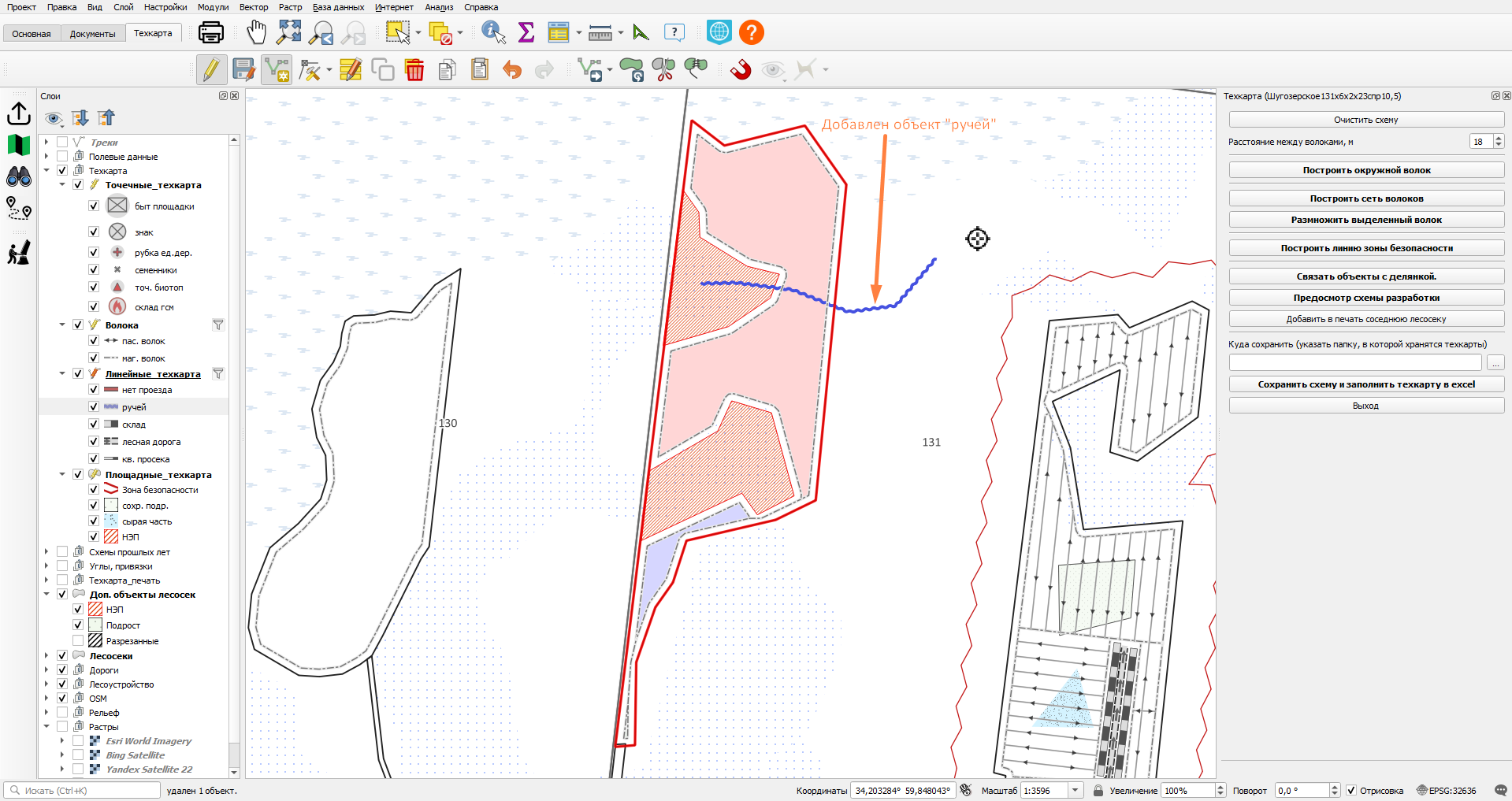This screenshot has width=1512, height=801.
Task: Expand the Схемы прошлых лет group
Action: (x=46, y=552)
